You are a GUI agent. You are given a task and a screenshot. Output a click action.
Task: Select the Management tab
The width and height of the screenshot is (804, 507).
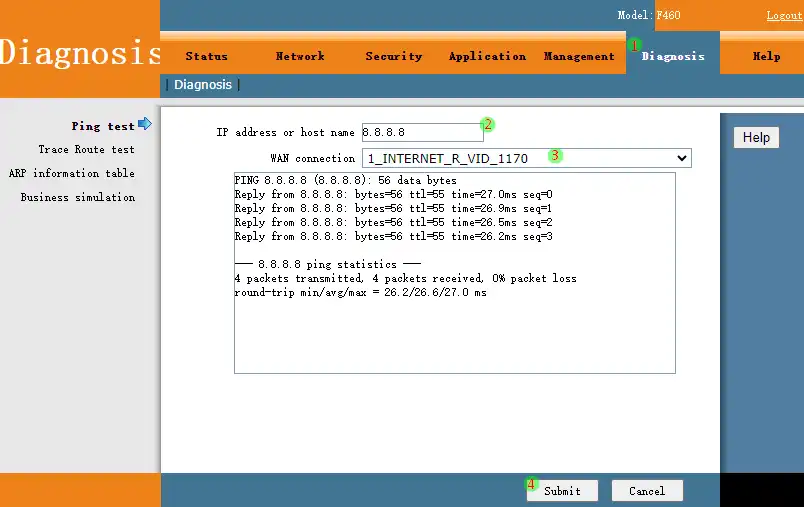579,57
